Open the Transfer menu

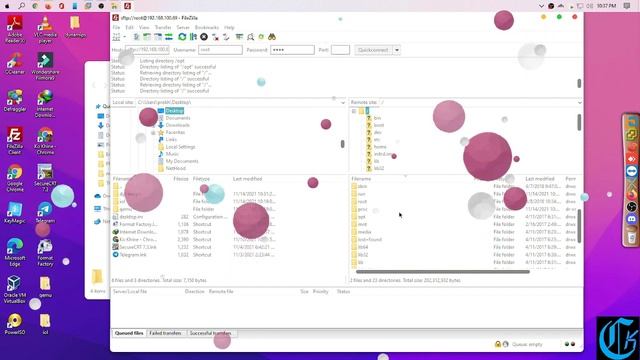coord(163,27)
